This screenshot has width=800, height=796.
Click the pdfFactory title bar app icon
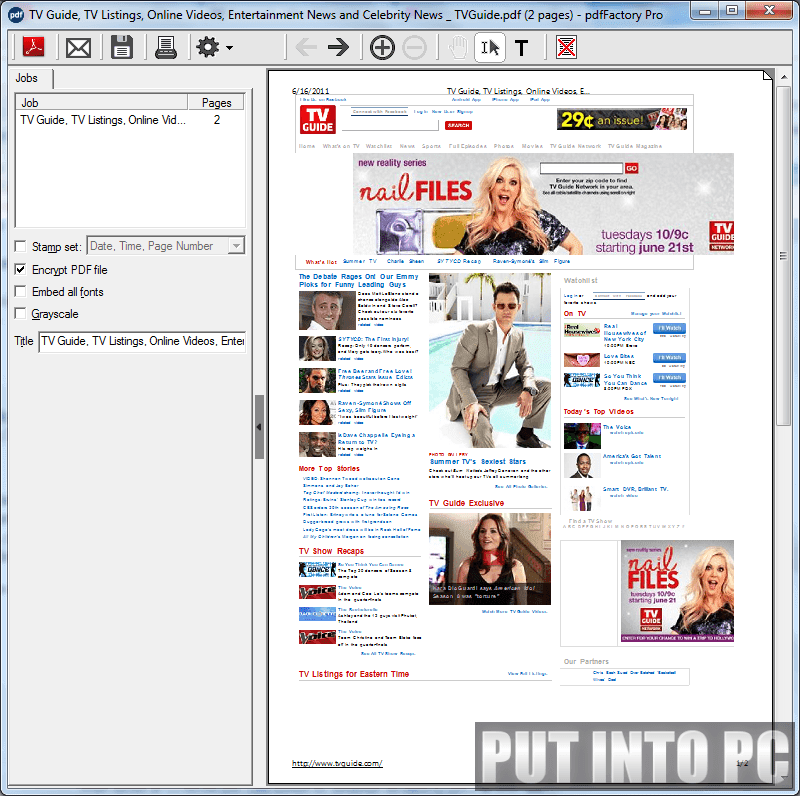click(x=16, y=15)
